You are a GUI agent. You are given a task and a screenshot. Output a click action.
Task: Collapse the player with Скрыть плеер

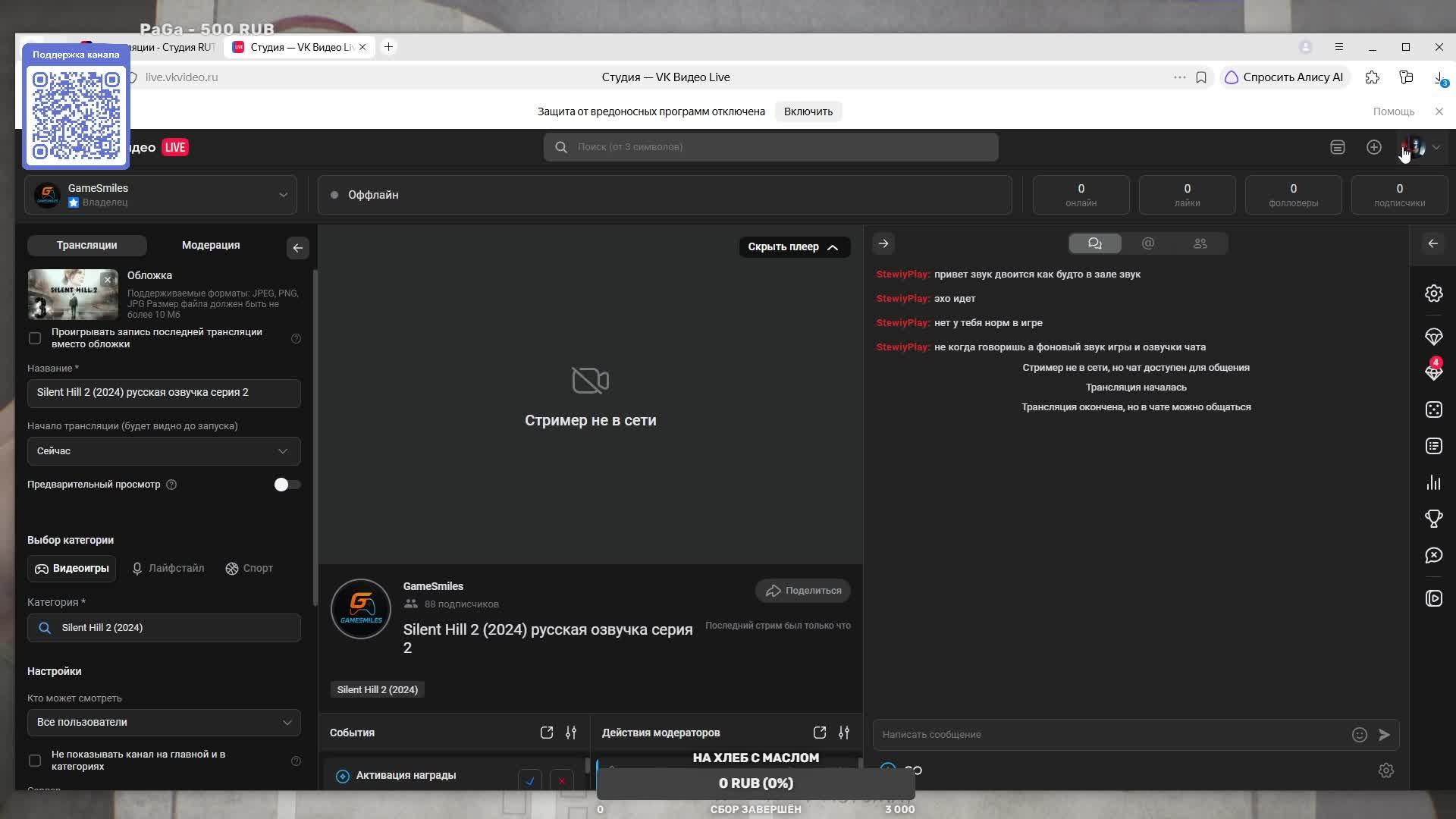(x=794, y=247)
